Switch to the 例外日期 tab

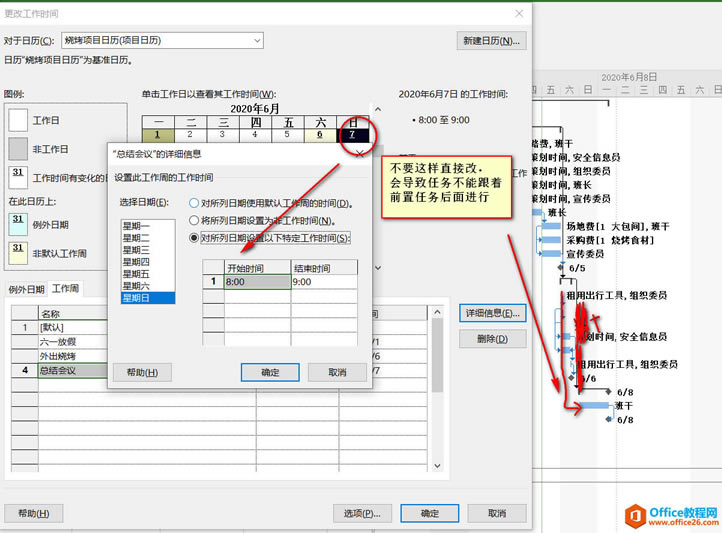click(26, 290)
